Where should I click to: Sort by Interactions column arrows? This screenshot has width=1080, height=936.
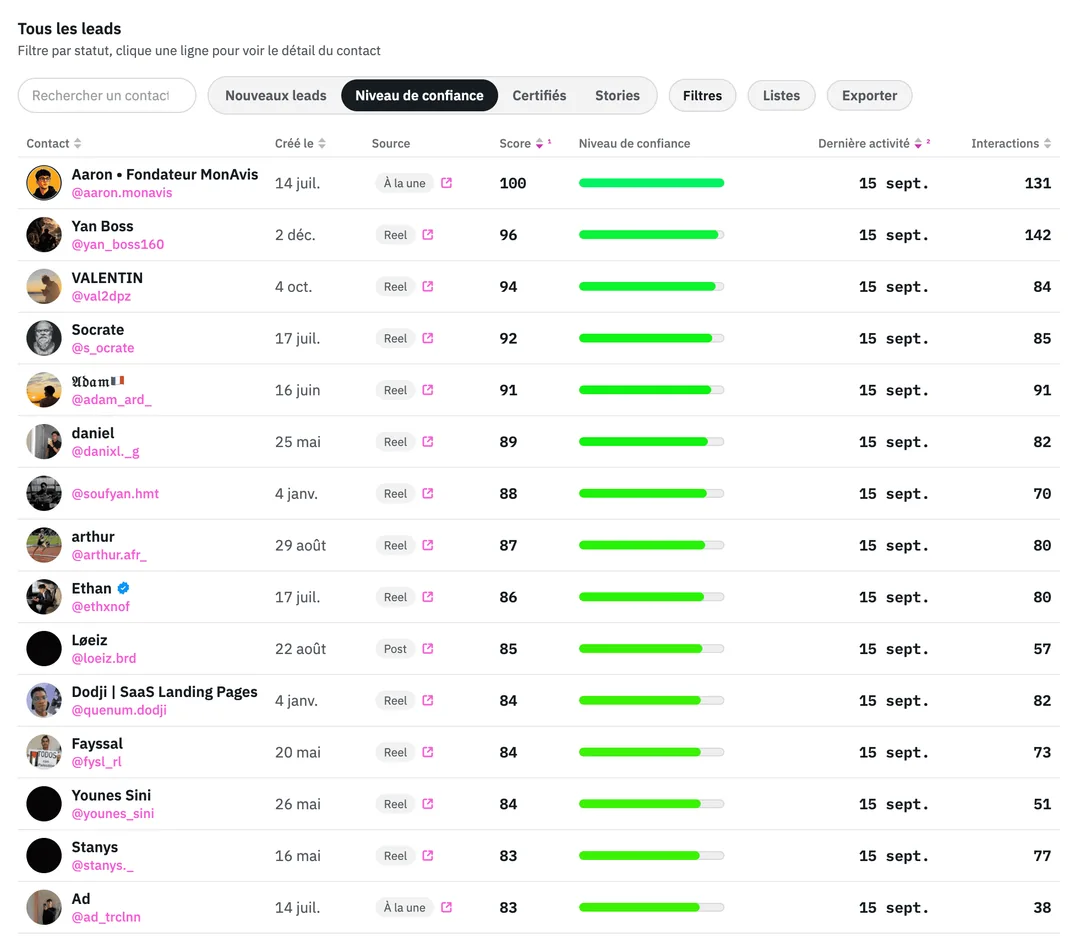(1047, 143)
